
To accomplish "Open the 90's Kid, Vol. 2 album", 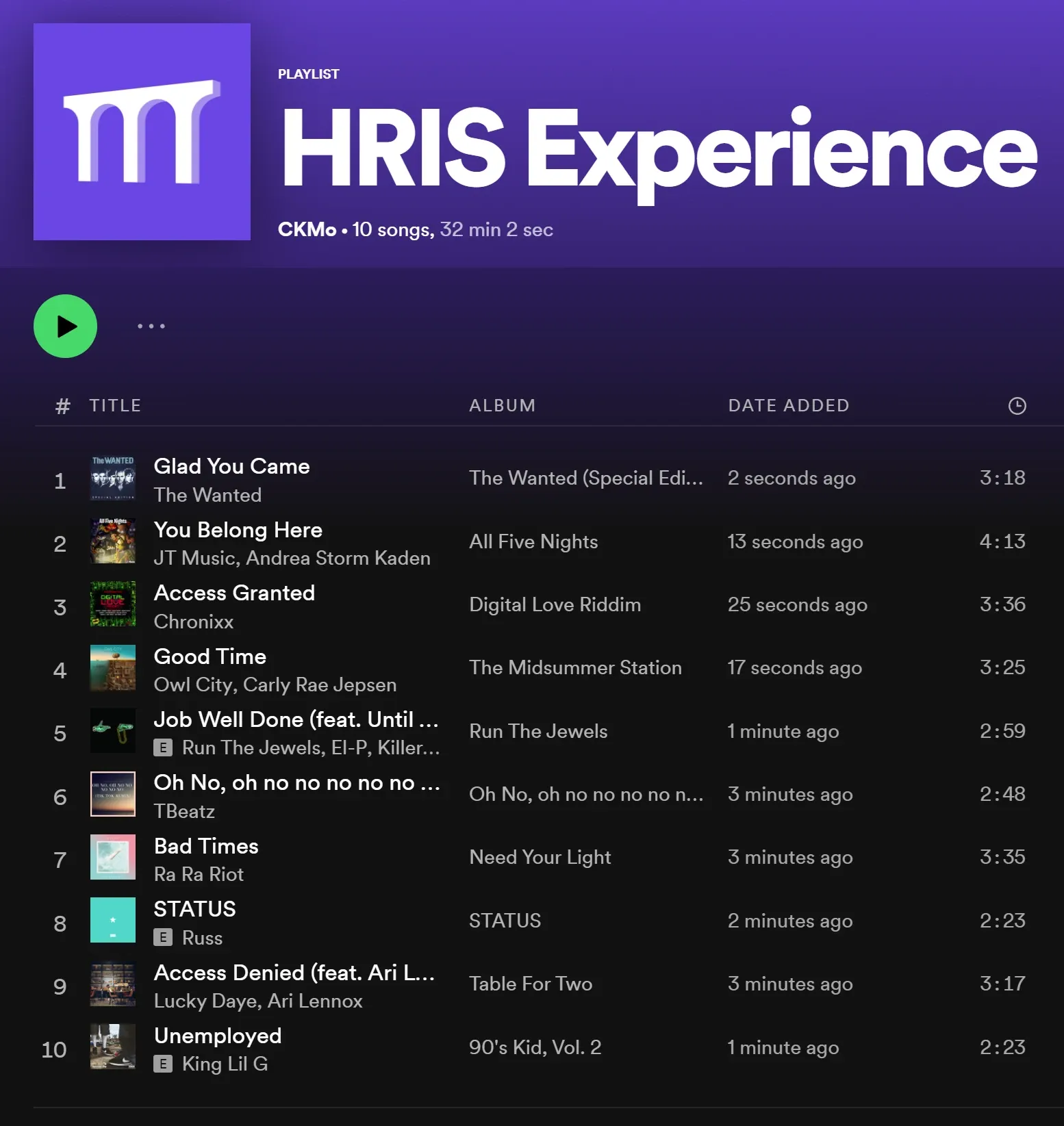I will pos(535,1047).
